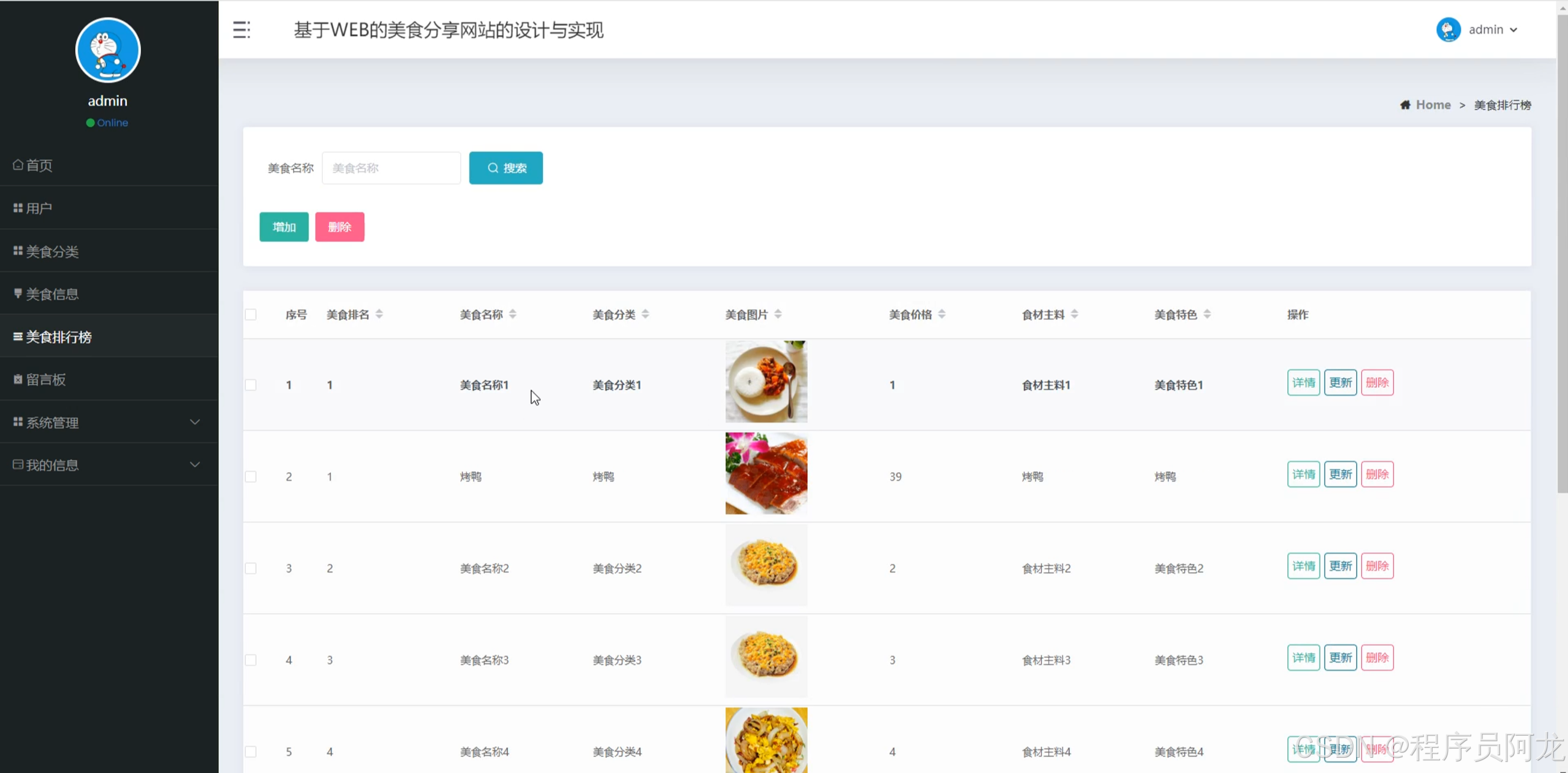Viewport: 1568px width, 773px height.
Task: Toggle the select-all checkbox in the table header
Action: pos(251,315)
